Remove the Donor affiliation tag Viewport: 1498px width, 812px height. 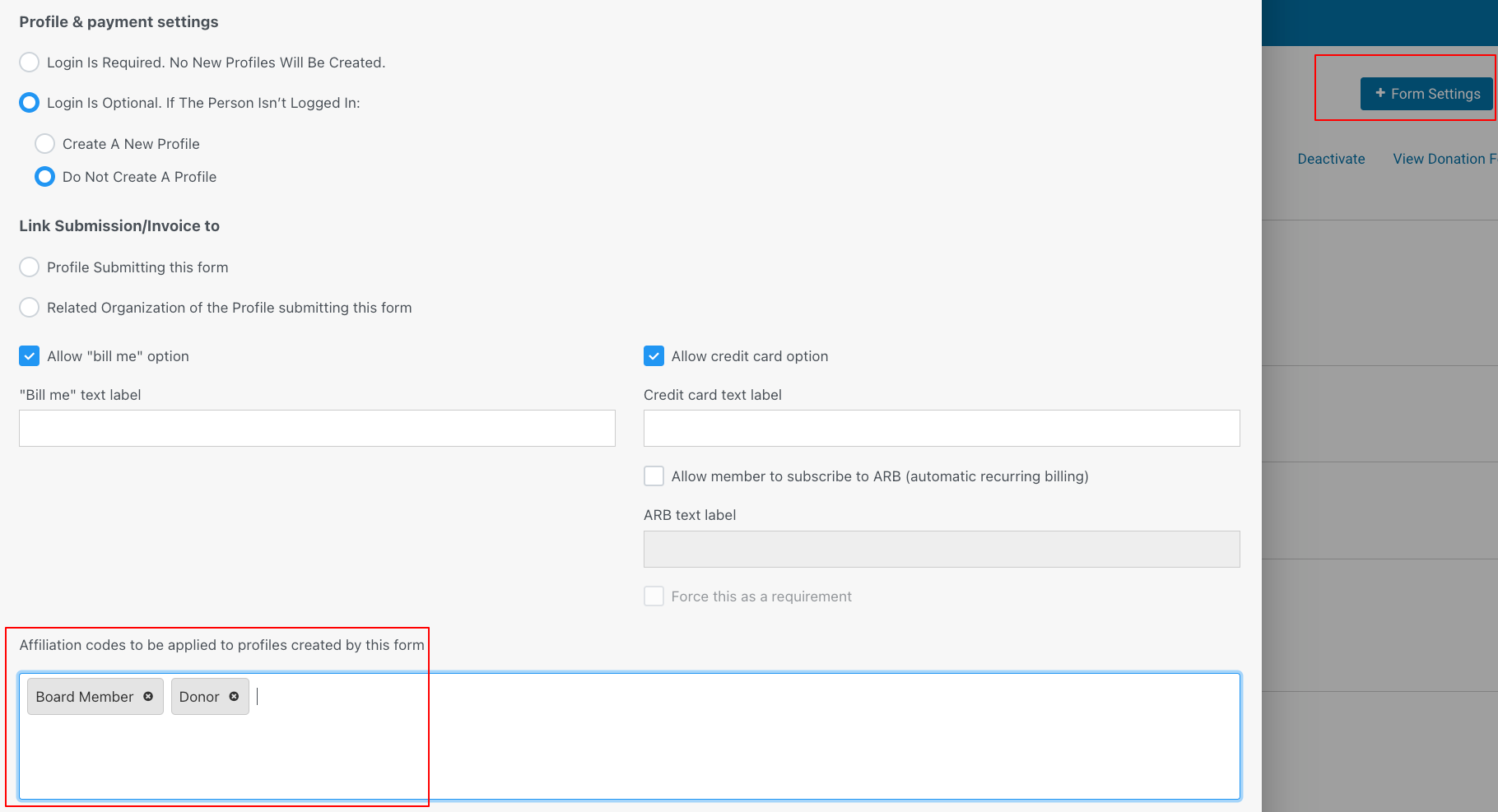[x=234, y=696]
